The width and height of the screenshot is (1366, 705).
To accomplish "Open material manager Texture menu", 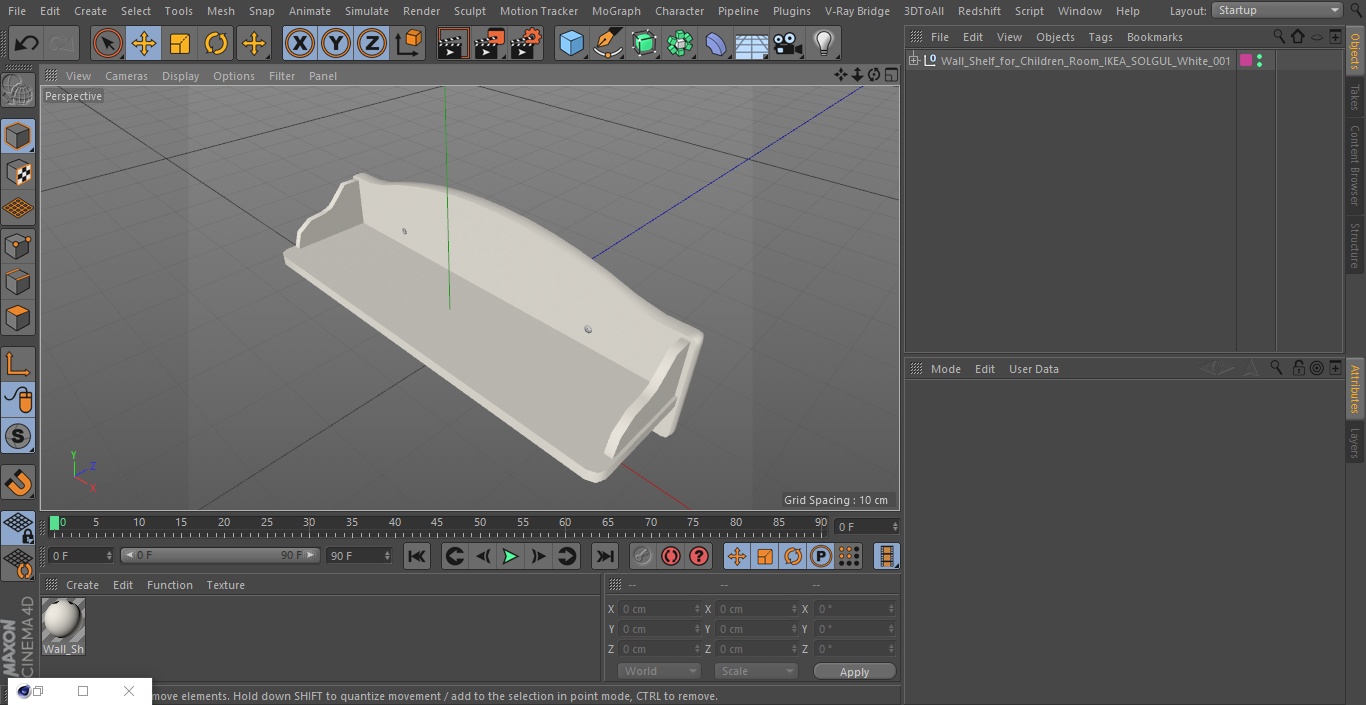I will point(225,585).
